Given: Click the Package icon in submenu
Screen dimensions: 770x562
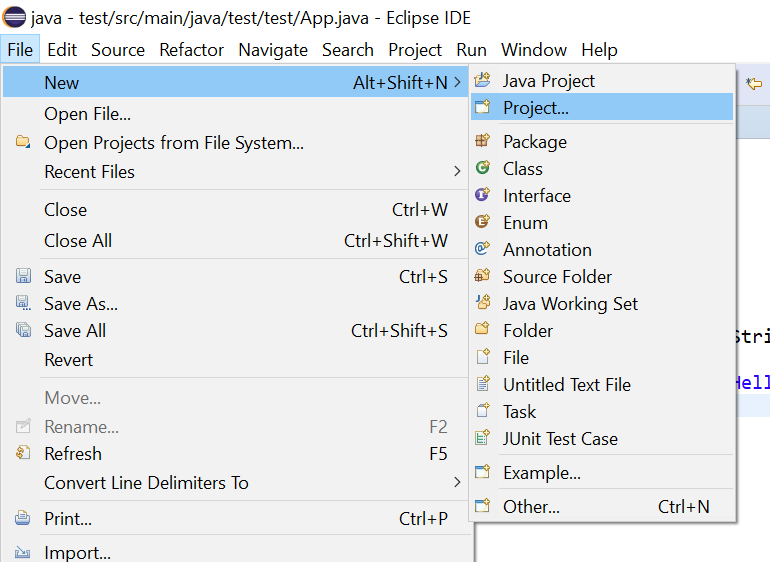Looking at the screenshot, I should (482, 141).
